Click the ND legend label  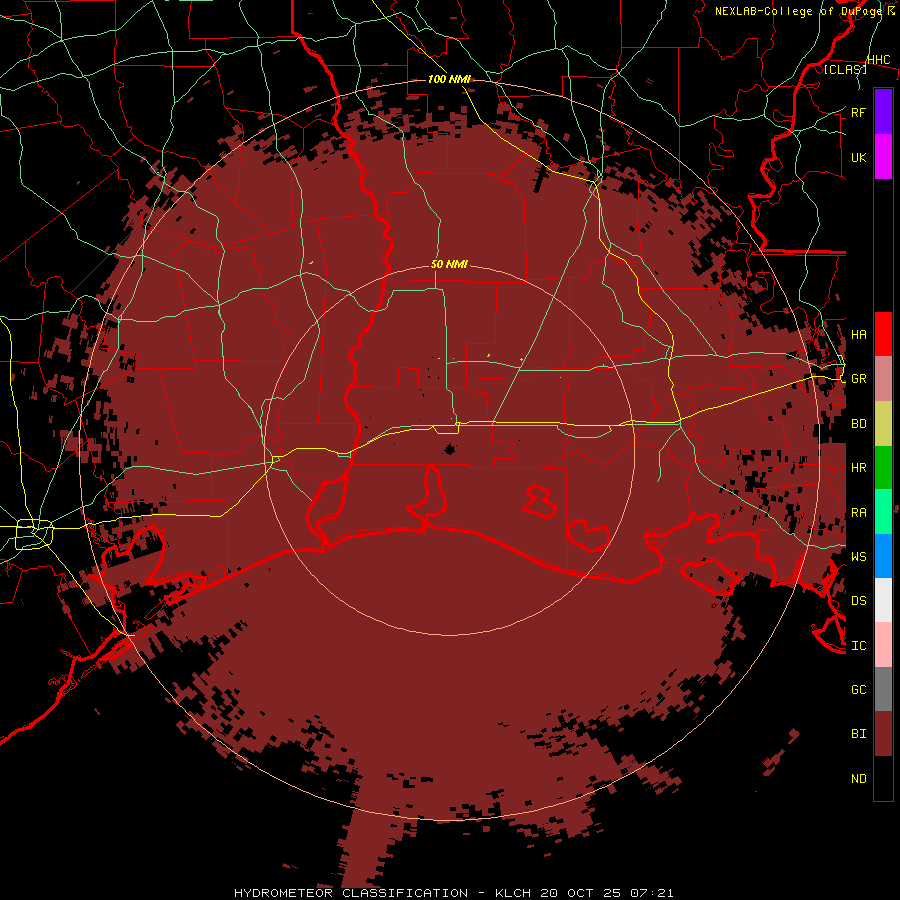click(858, 779)
